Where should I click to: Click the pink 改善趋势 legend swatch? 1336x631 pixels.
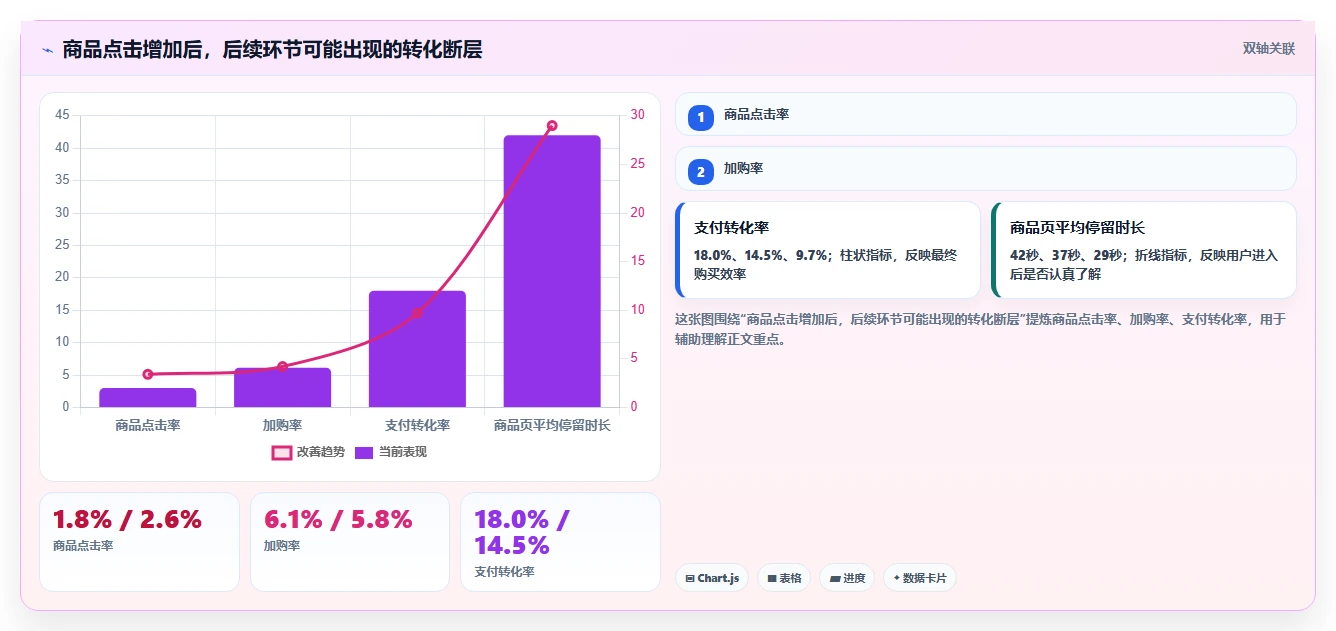click(282, 453)
